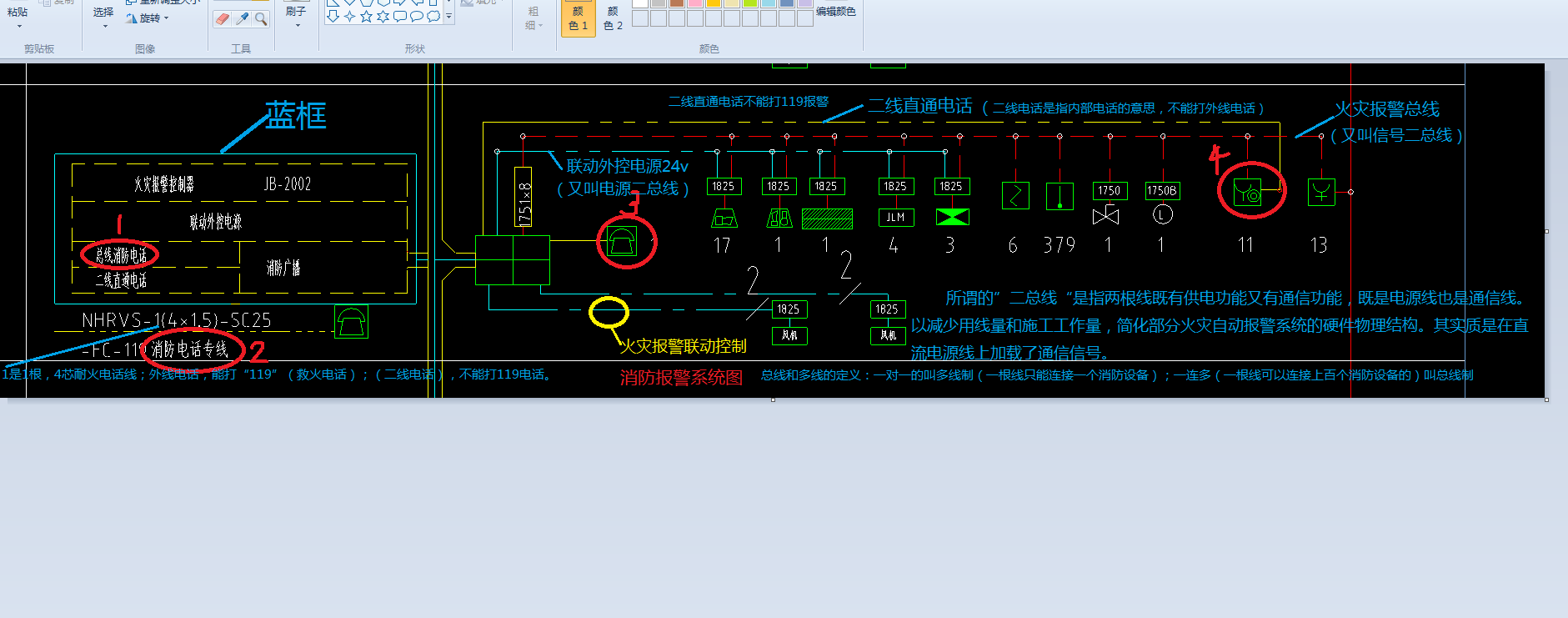
Task: Select the Eraser tool
Action: coord(223,18)
